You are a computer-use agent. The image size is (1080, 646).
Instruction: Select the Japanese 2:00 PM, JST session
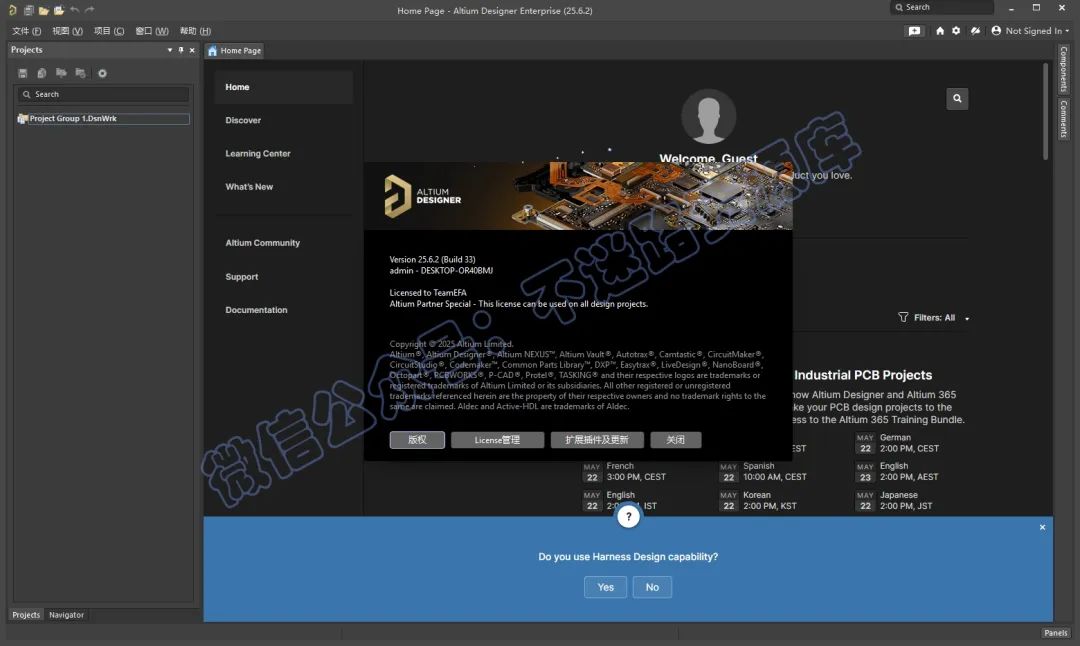tap(894, 501)
